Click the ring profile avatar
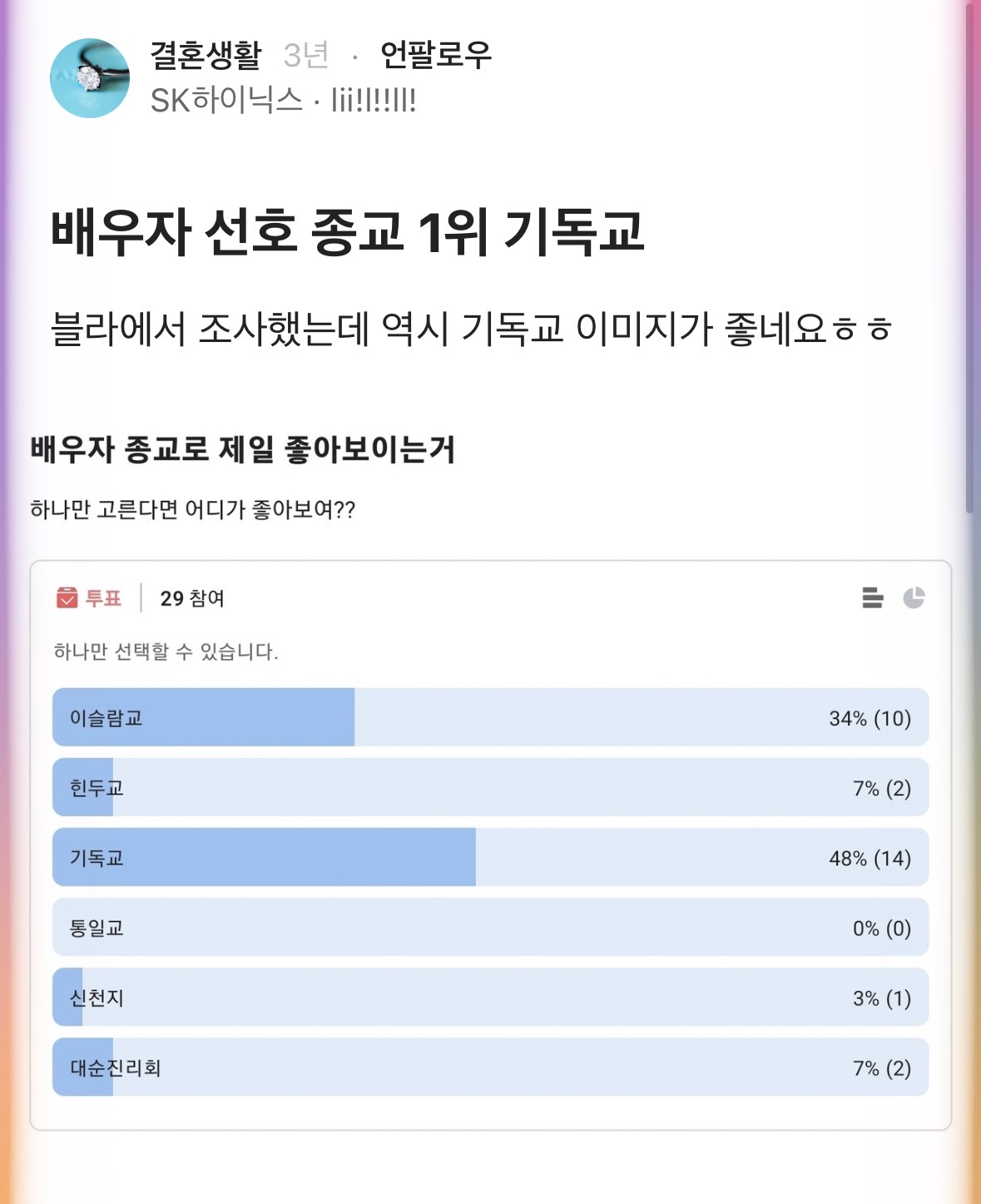Screen dimensions: 981x1204 (90, 78)
